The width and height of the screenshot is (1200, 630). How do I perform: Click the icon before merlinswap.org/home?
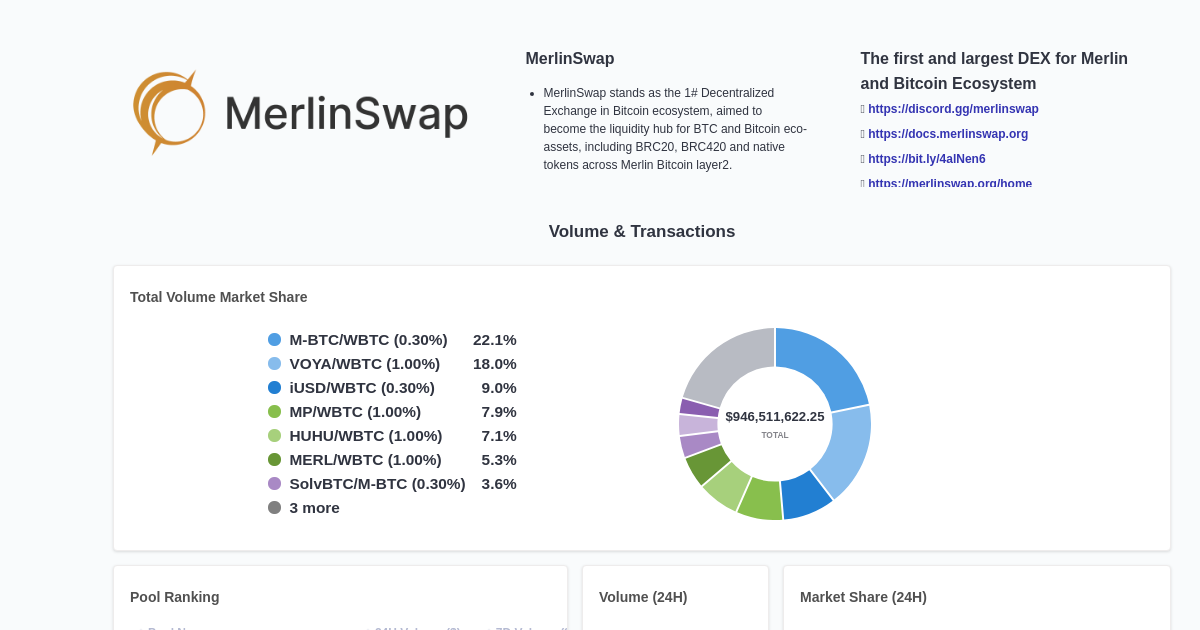[x=862, y=183]
